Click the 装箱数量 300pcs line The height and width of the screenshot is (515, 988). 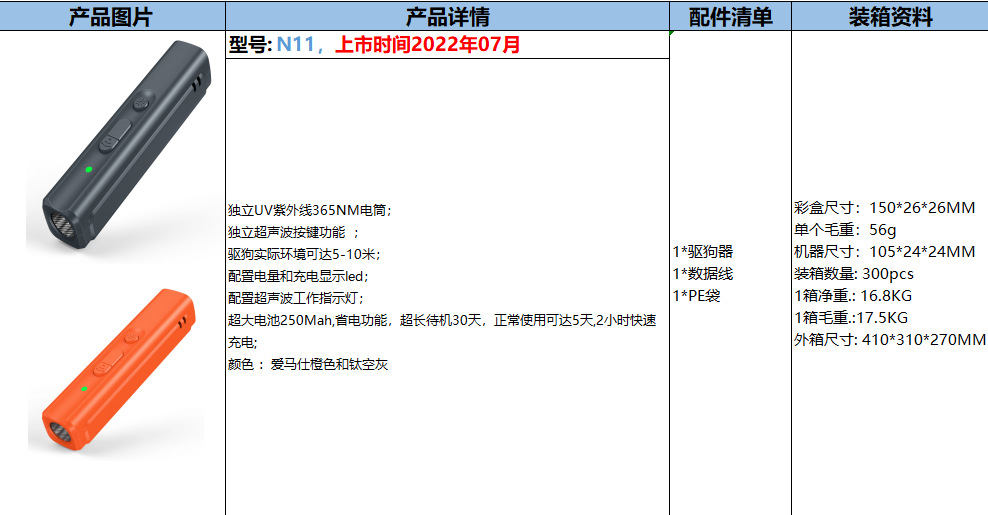[x=853, y=274]
